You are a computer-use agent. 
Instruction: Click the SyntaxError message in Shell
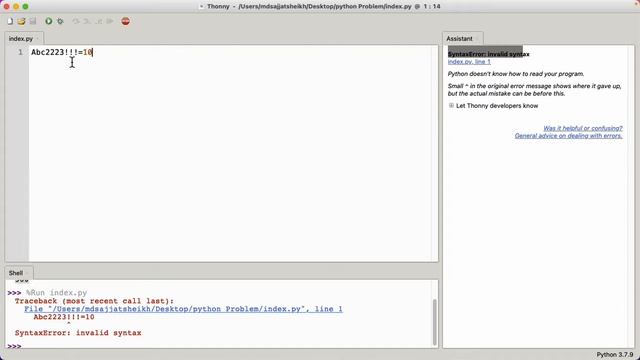coord(78,333)
